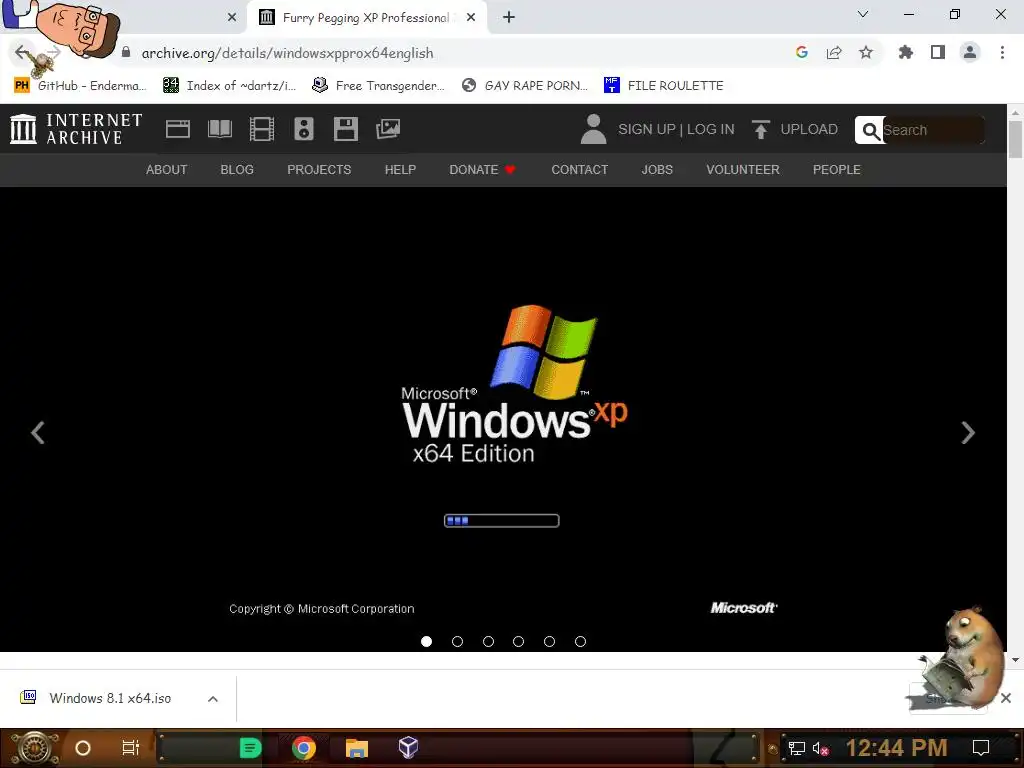Open the Texts book icon

pos(219,129)
